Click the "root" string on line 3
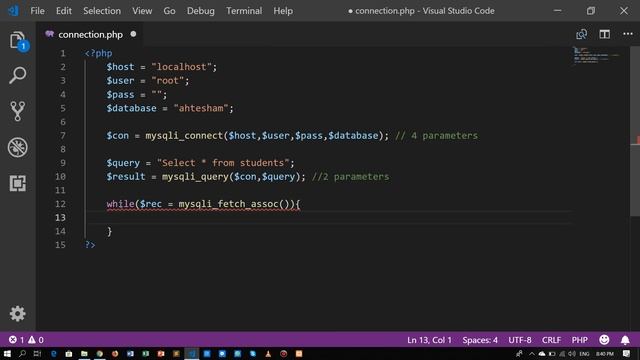Screen dimensions: 640x360 pos(168,81)
